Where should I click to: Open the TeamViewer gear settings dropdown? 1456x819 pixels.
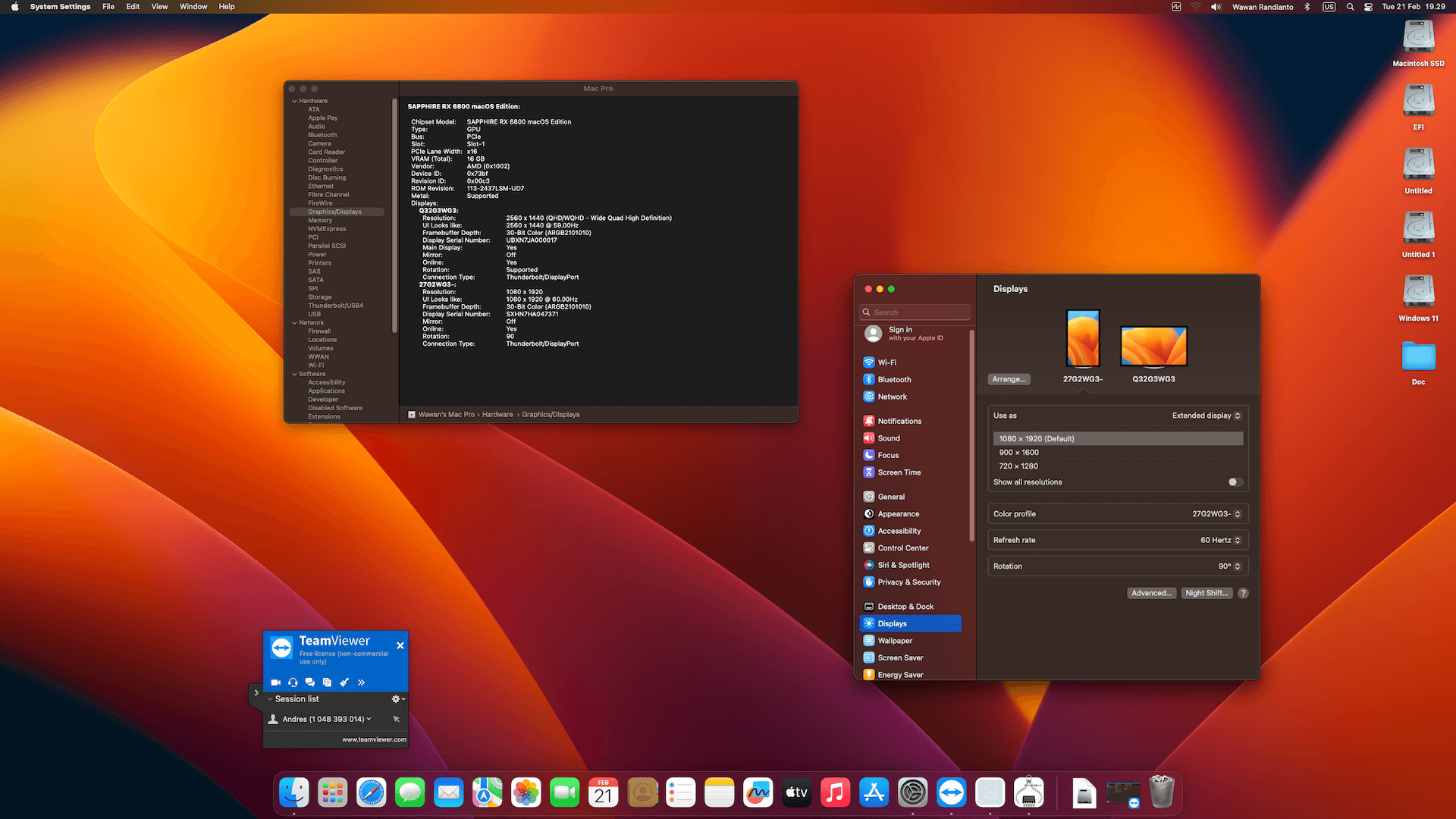pyautogui.click(x=398, y=699)
